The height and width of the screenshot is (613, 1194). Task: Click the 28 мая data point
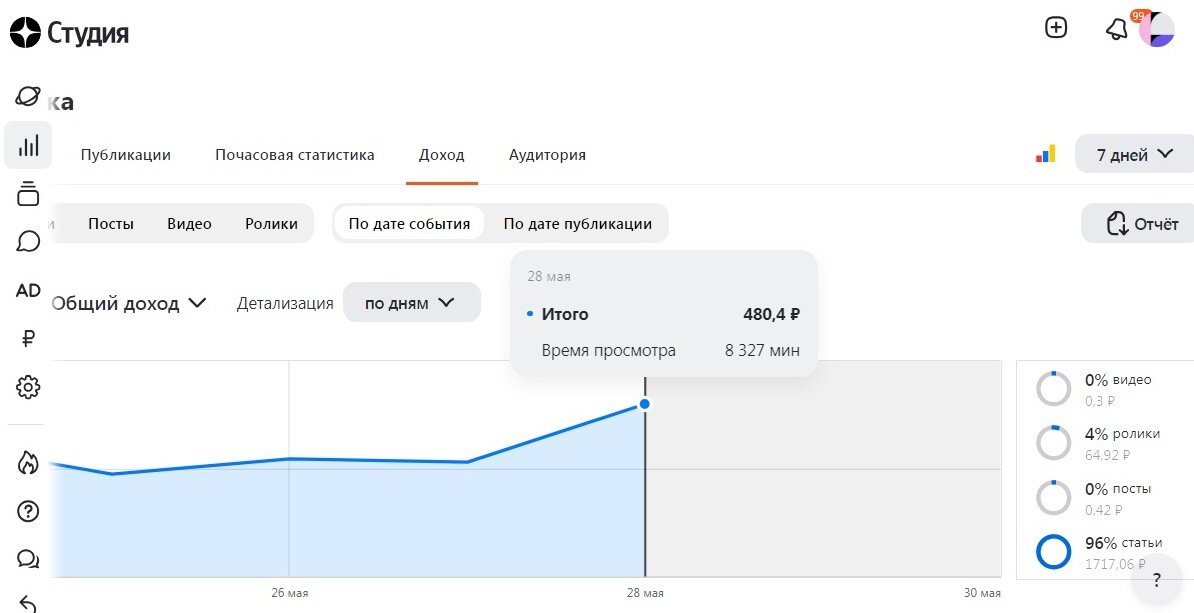click(645, 404)
